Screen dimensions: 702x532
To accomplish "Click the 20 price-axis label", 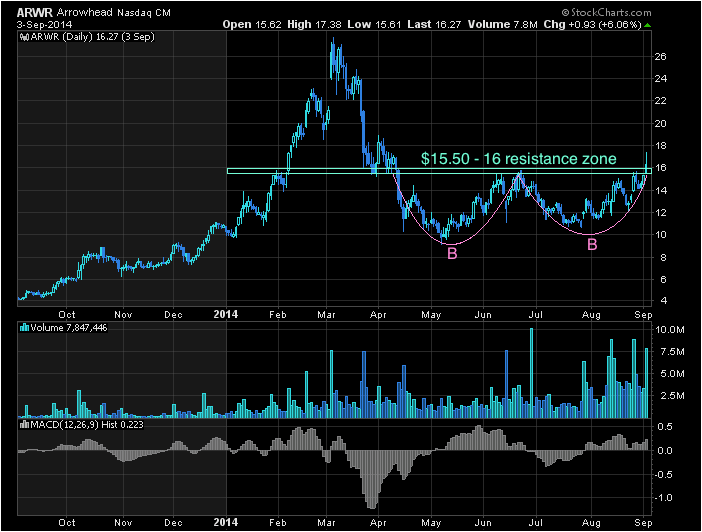I will pyautogui.click(x=660, y=123).
